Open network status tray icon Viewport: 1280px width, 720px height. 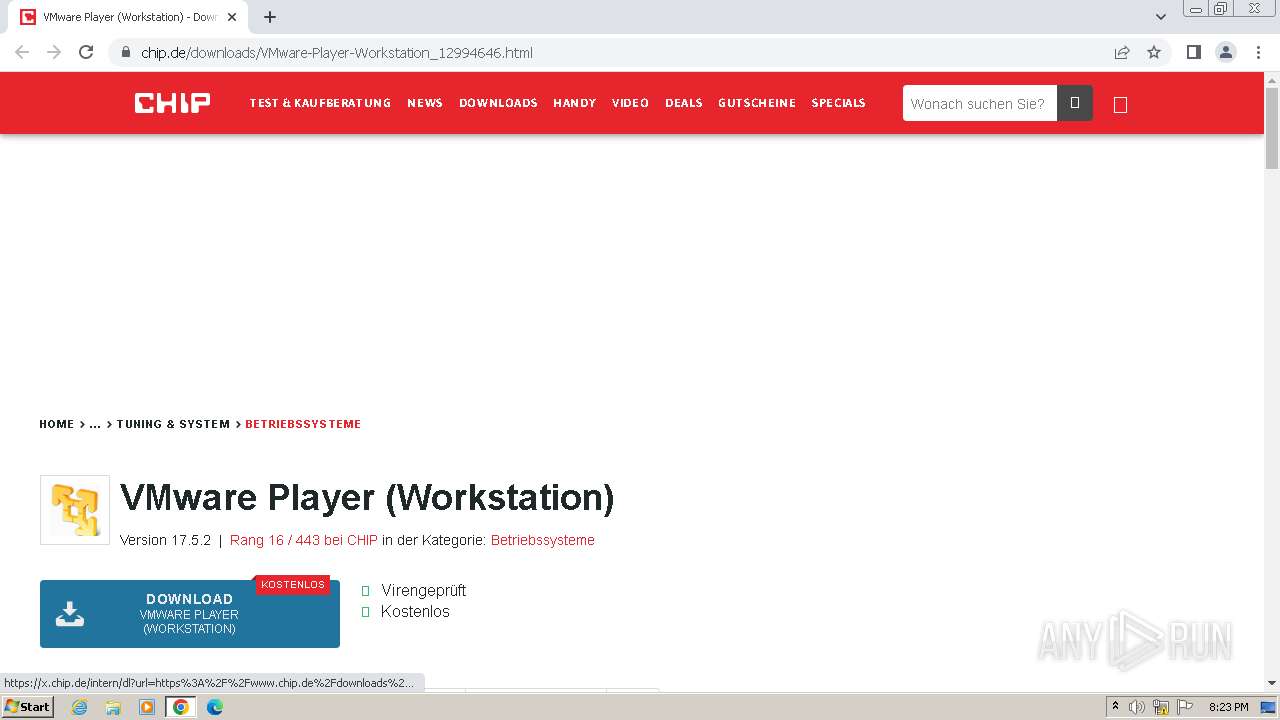pyautogui.click(x=1161, y=707)
